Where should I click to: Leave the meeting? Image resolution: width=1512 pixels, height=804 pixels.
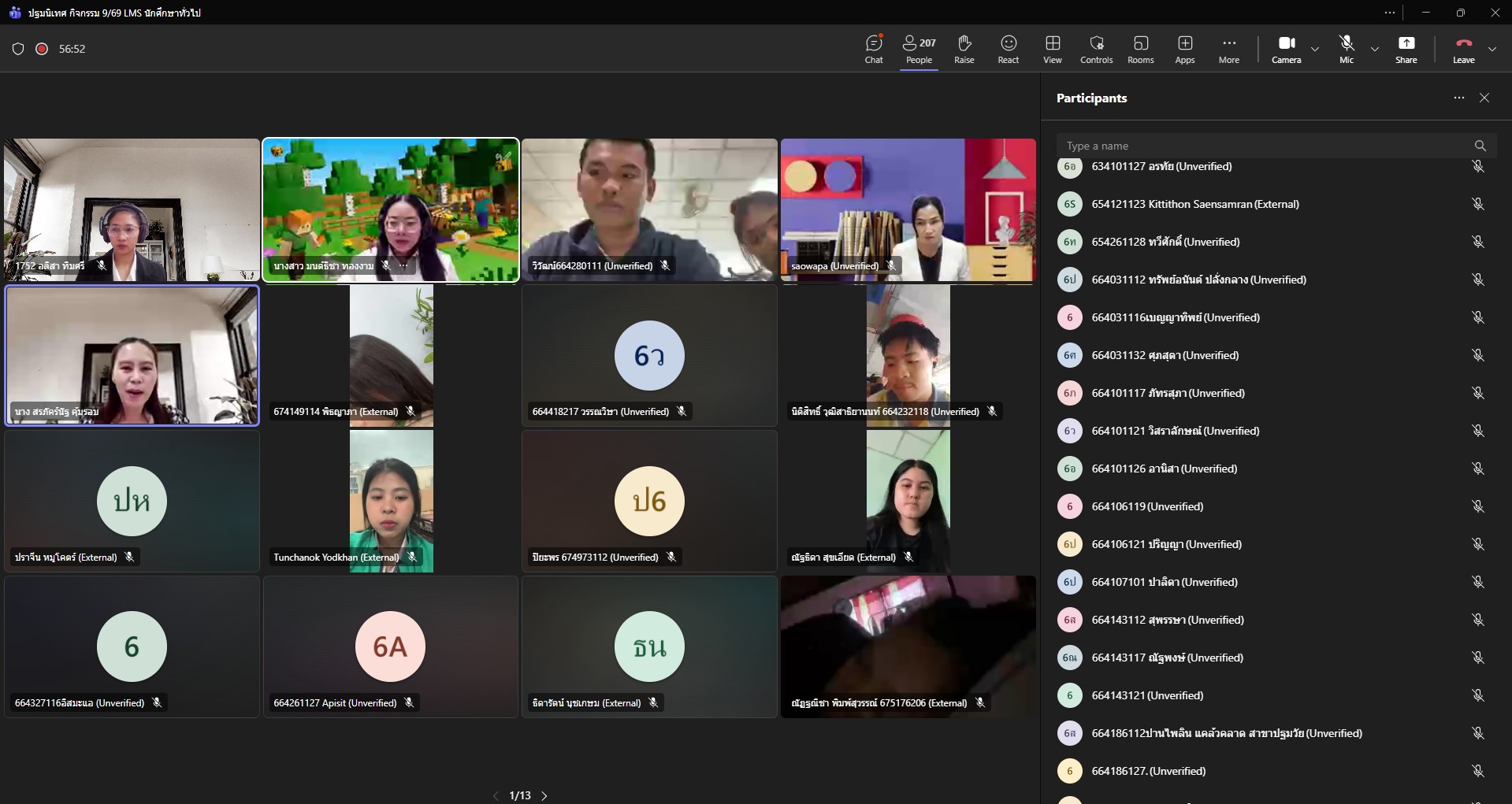pyautogui.click(x=1463, y=49)
